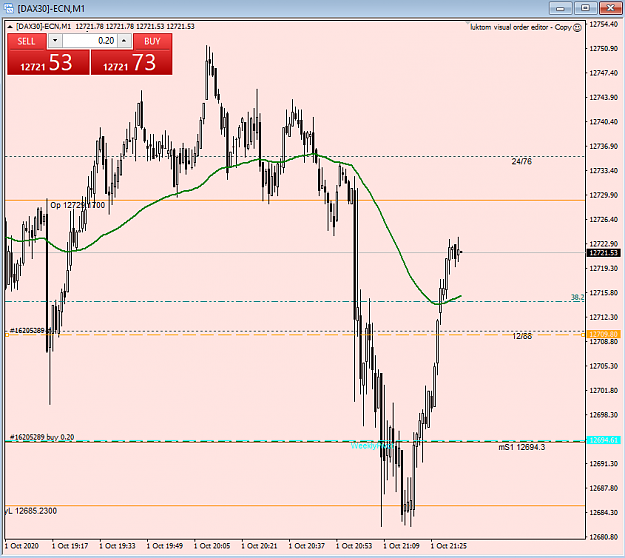
Task: Collapse the one-click trading panel triangle
Action: (10, 27)
